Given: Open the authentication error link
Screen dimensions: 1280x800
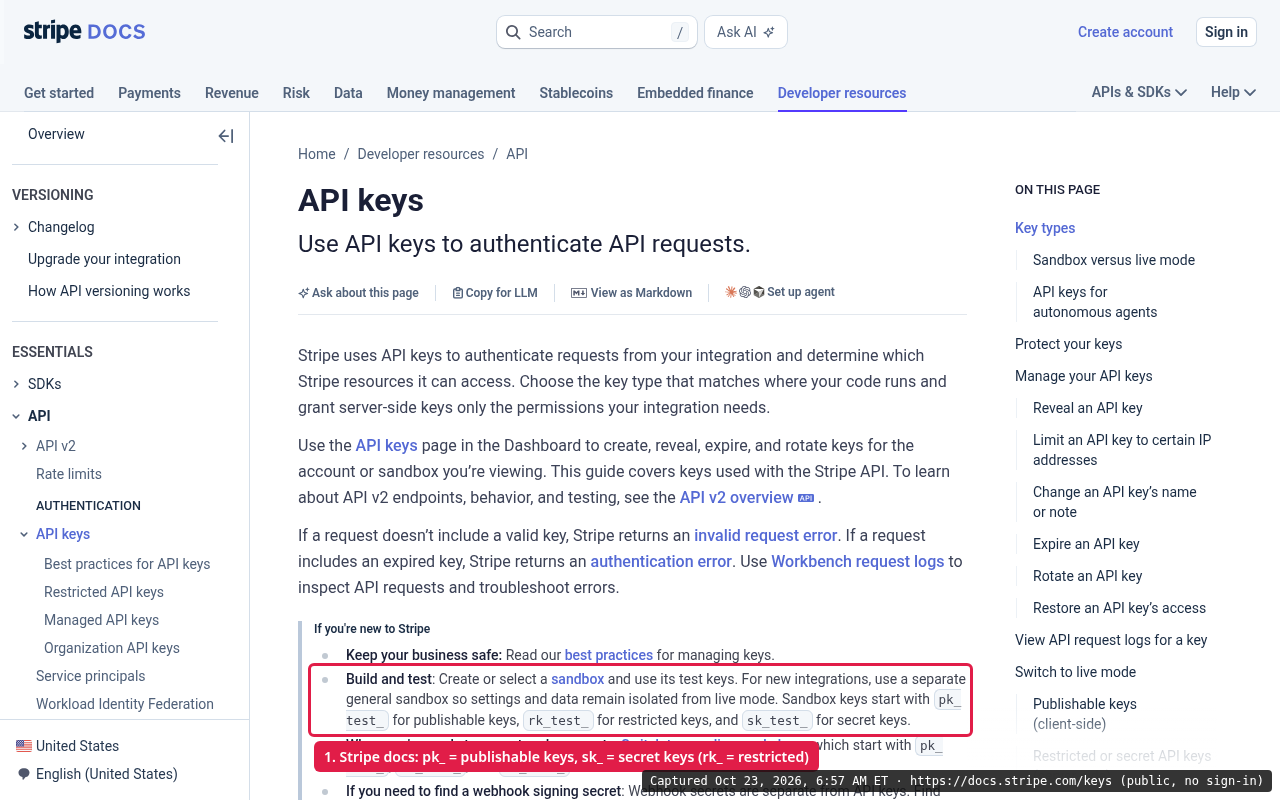Looking at the screenshot, I should [x=661, y=561].
